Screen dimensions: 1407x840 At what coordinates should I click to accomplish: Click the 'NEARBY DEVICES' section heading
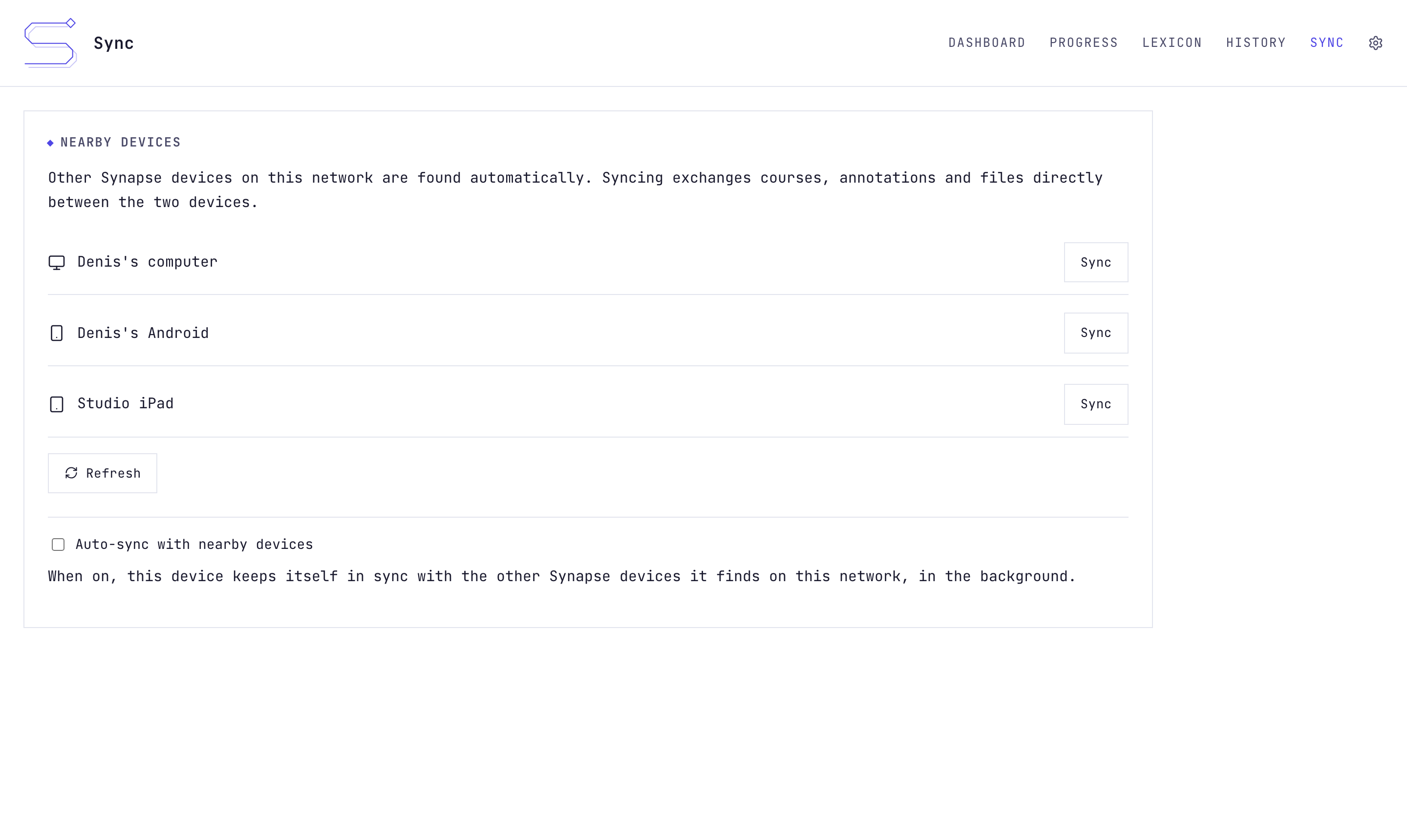coord(121,143)
